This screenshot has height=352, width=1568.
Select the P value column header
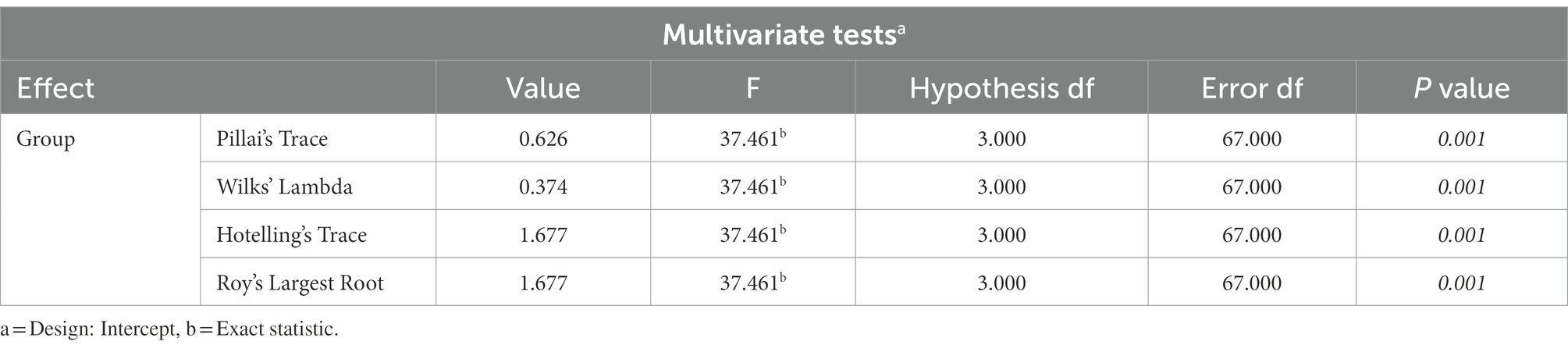tap(1462, 88)
